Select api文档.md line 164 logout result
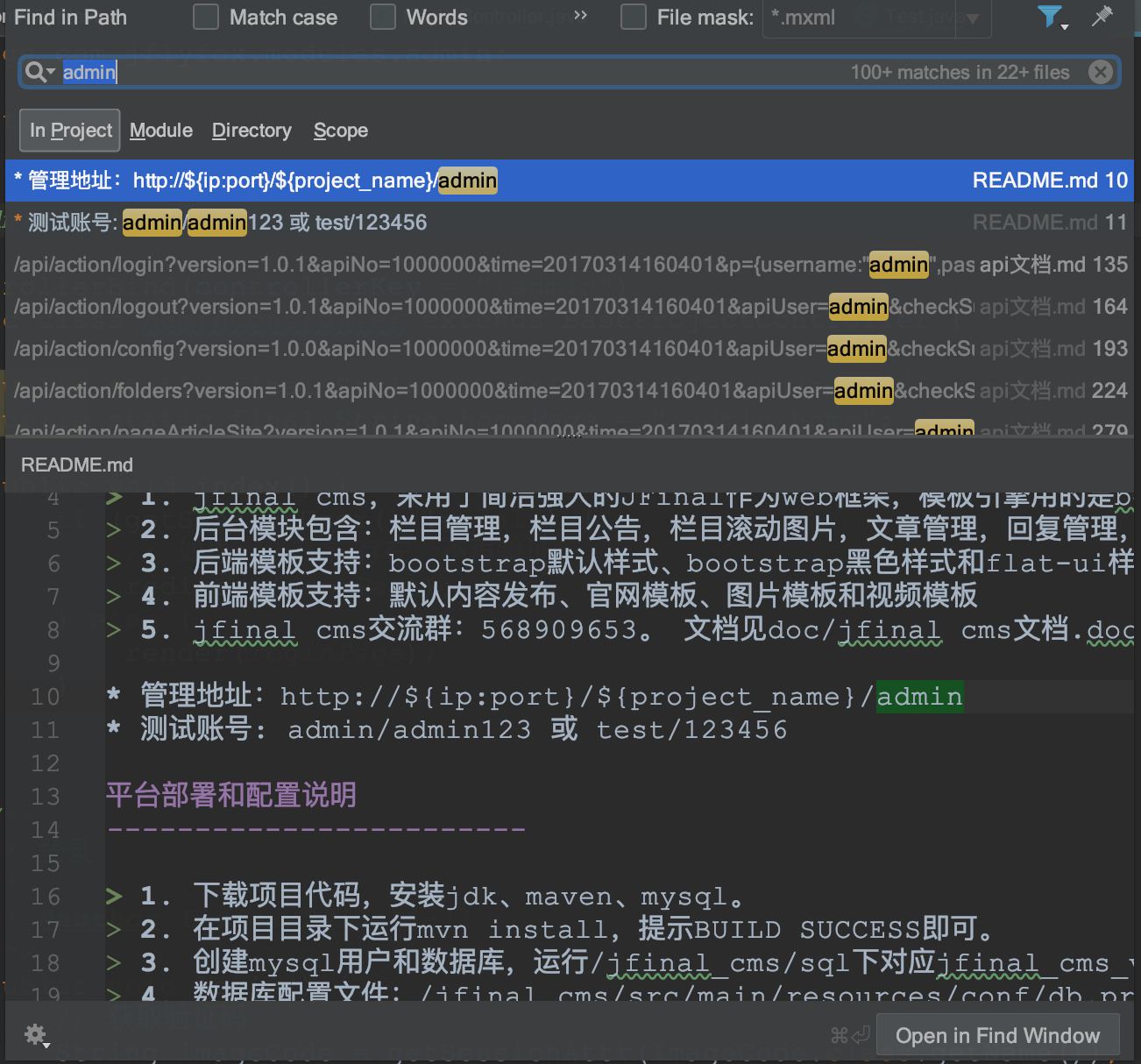 570,307
